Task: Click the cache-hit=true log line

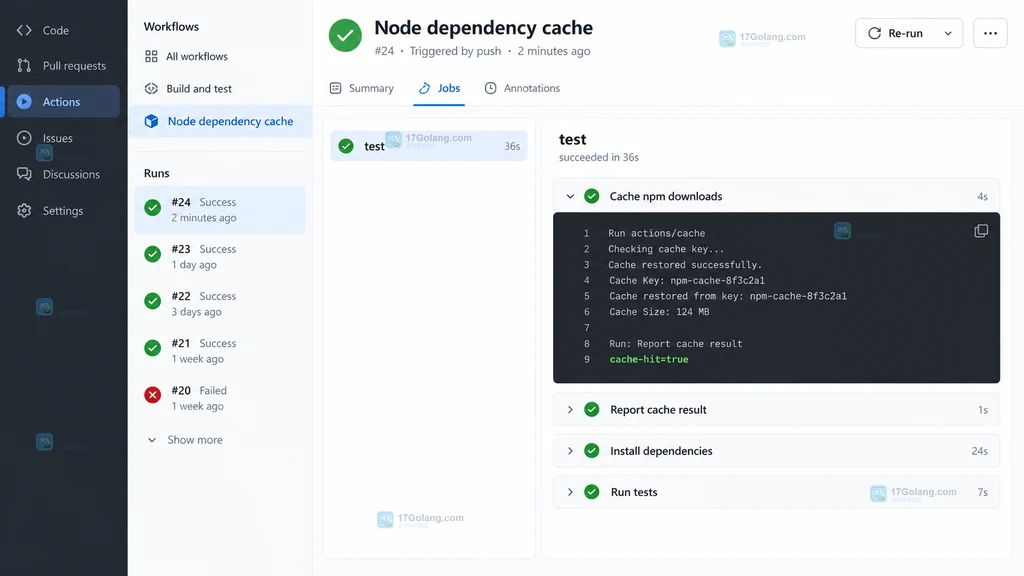Action: tap(648, 359)
